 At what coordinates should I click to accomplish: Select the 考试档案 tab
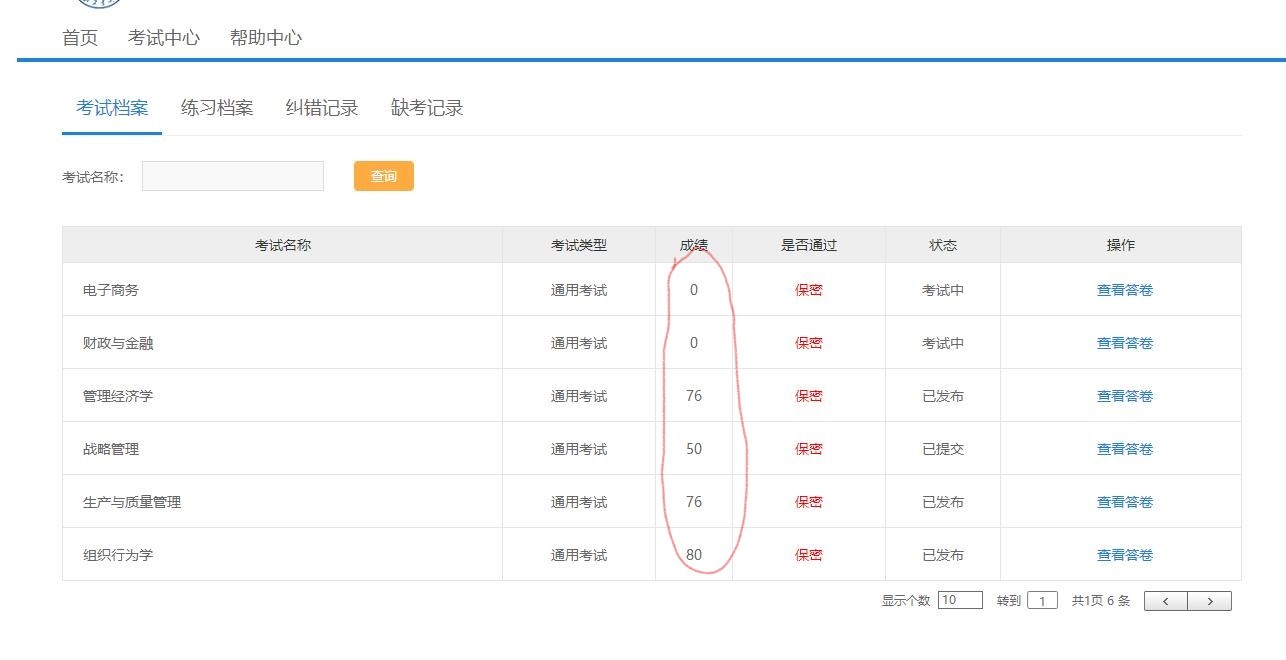pyautogui.click(x=112, y=108)
